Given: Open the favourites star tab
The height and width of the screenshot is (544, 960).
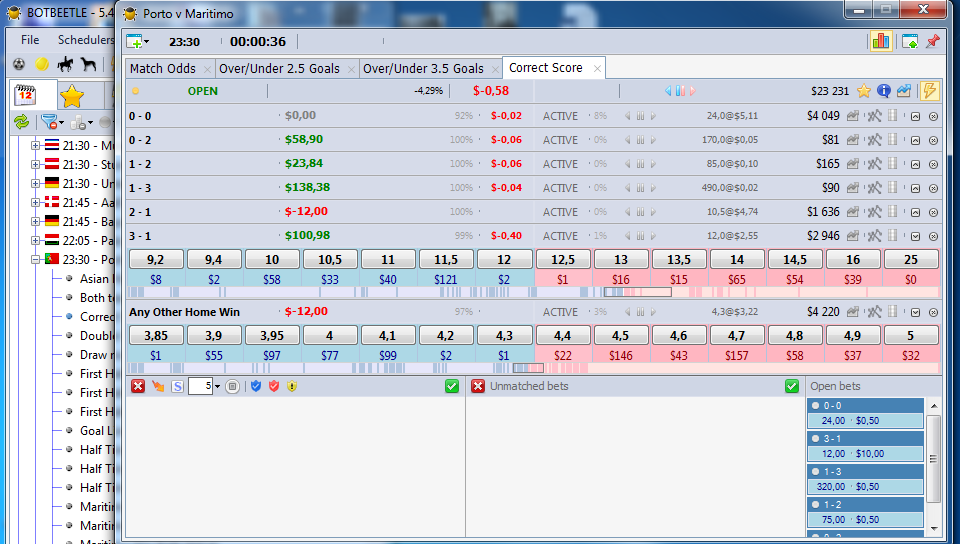Looking at the screenshot, I should click(72, 95).
